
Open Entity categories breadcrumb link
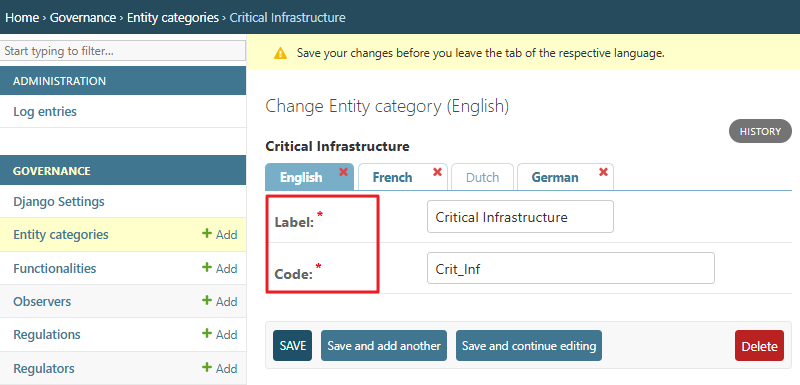[x=173, y=18]
